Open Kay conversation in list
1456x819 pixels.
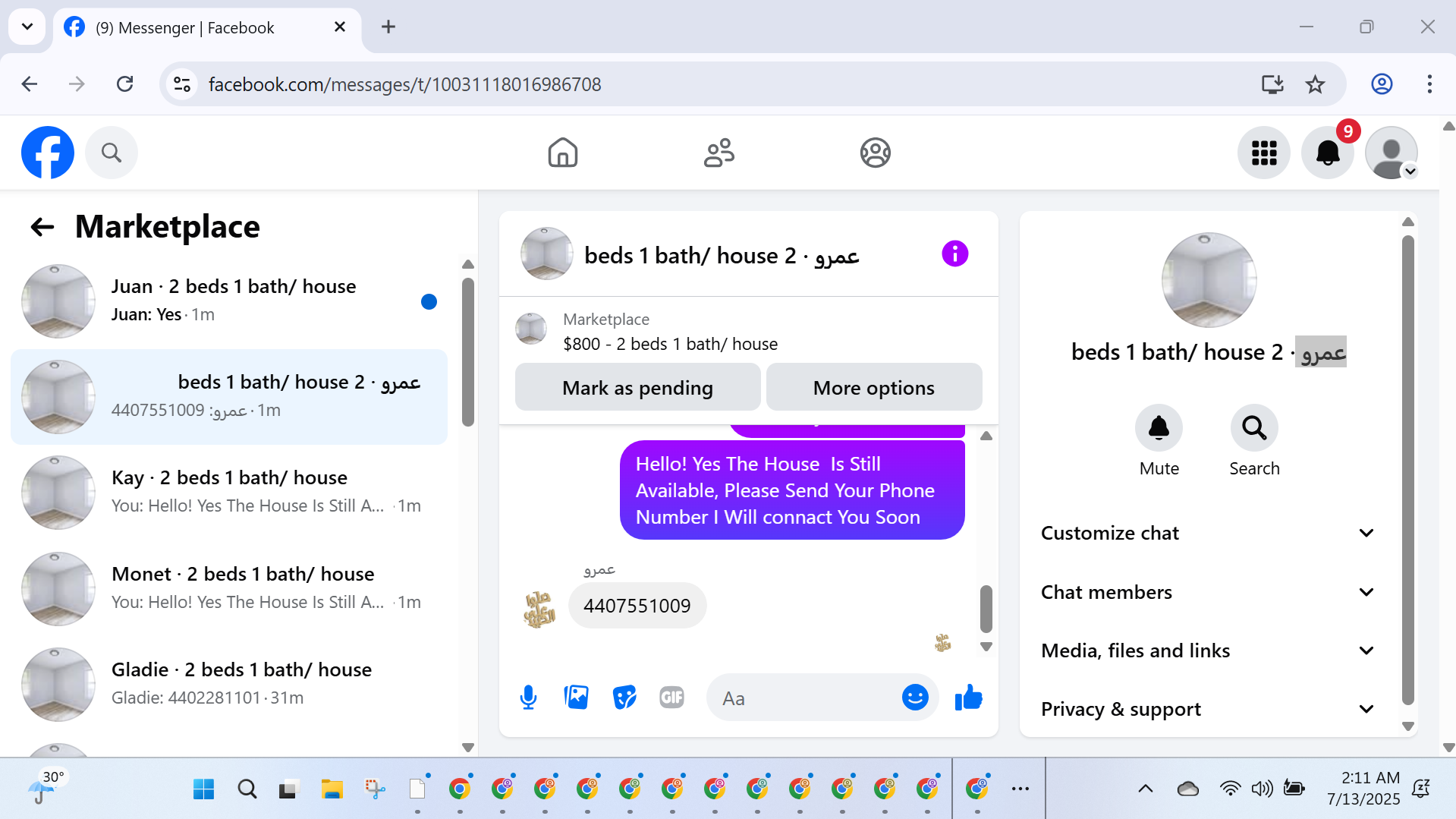[x=229, y=492]
